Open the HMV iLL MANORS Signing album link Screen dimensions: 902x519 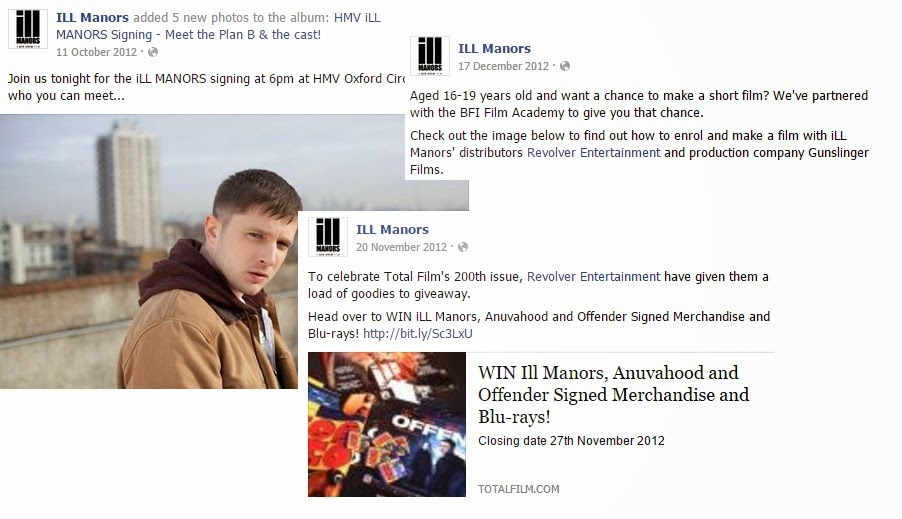coord(218,26)
